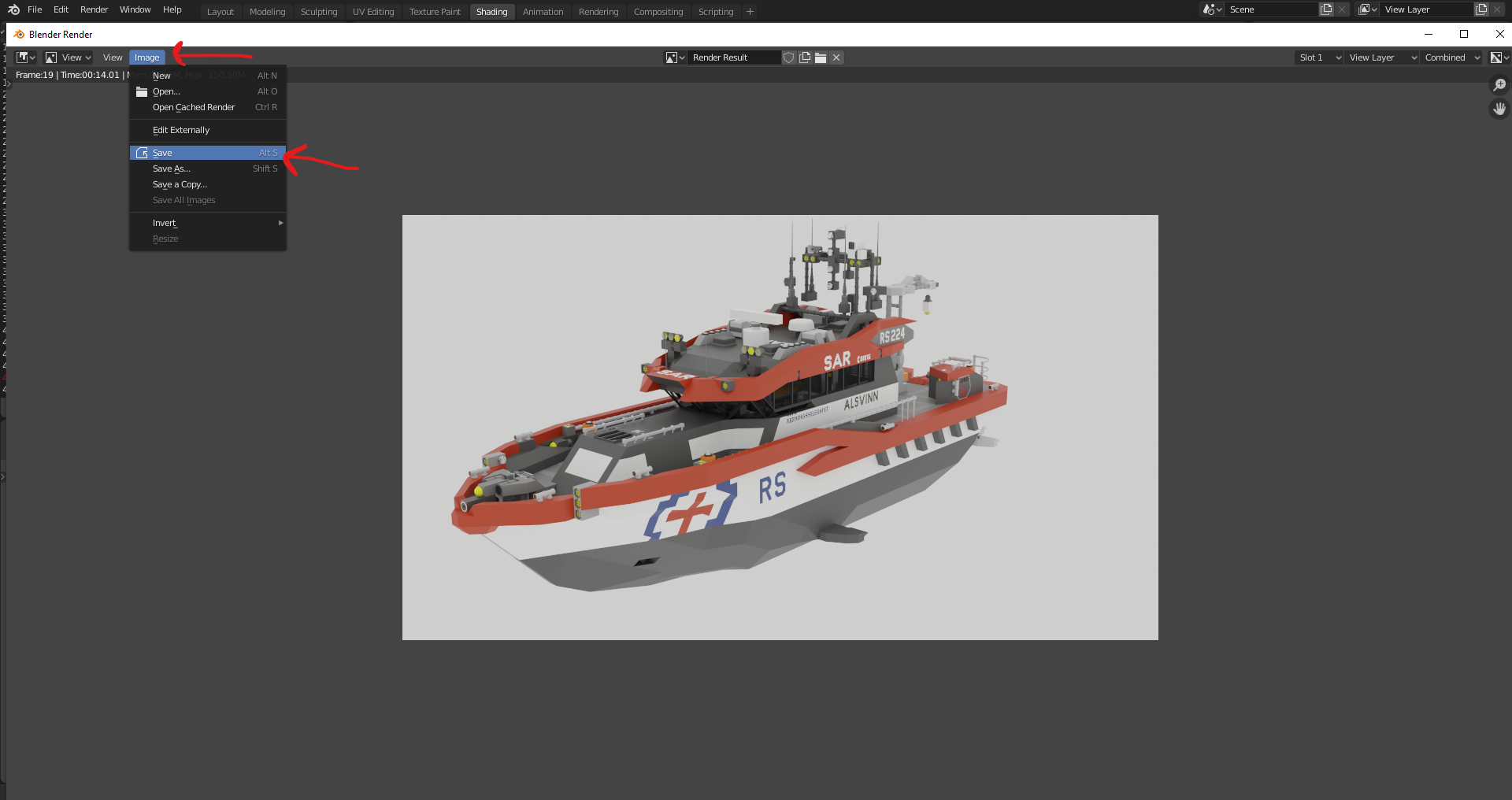This screenshot has height=800, width=1512.
Task: Click the new scene icon beside Scene
Action: point(1326,10)
